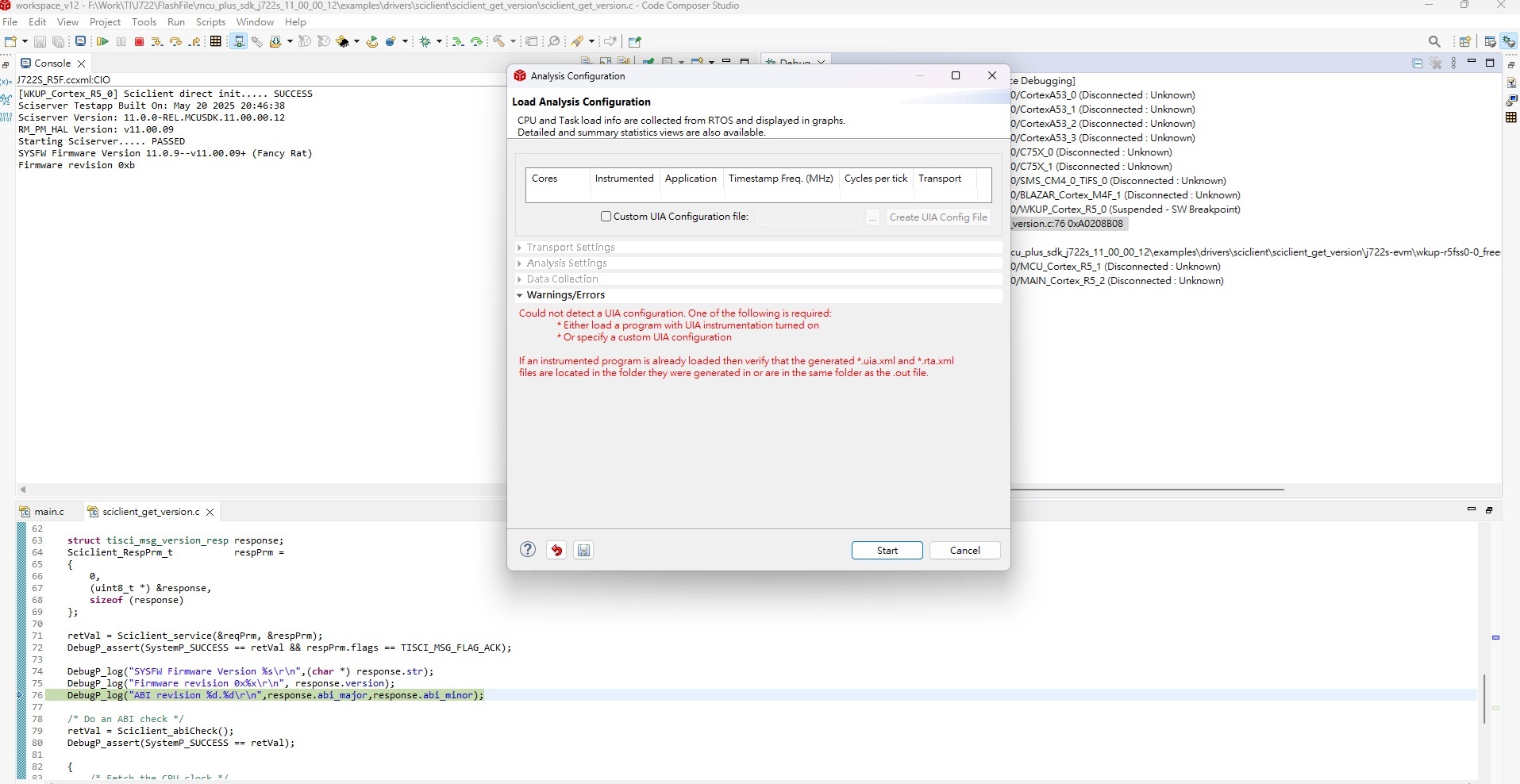Image resolution: width=1520 pixels, height=784 pixels.
Task: Click the Cancel button in dialog
Action: (x=964, y=551)
